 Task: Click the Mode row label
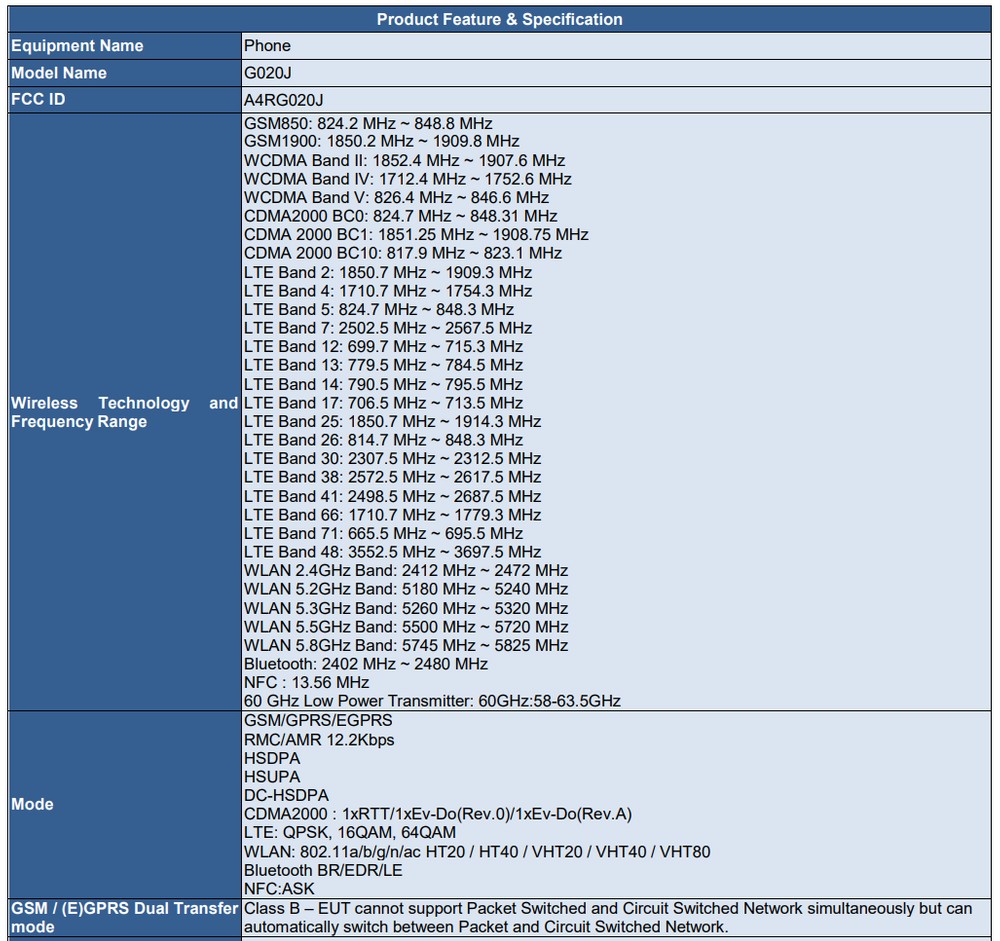tap(32, 804)
